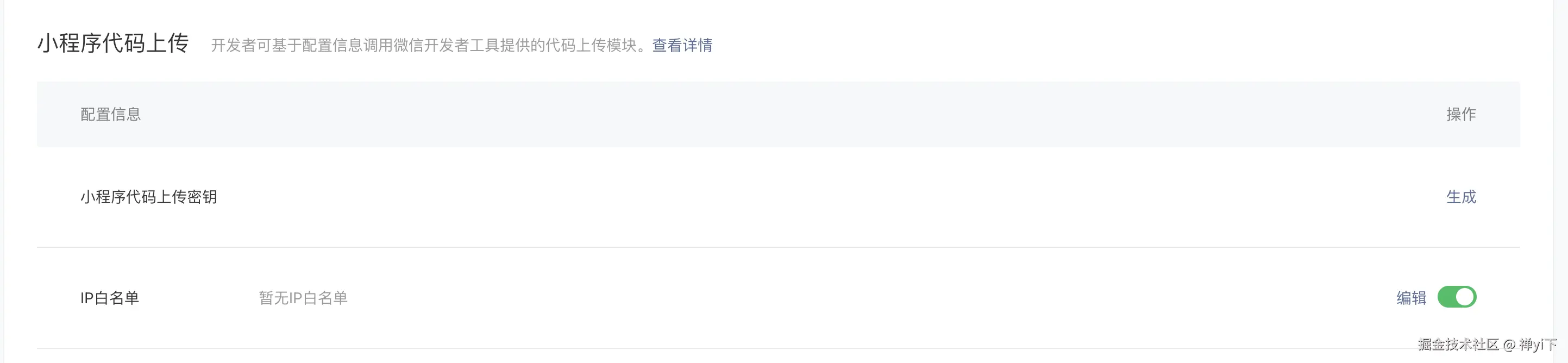Click the 禅yi下 author name watermark
1568x363 pixels.
coord(1538,345)
